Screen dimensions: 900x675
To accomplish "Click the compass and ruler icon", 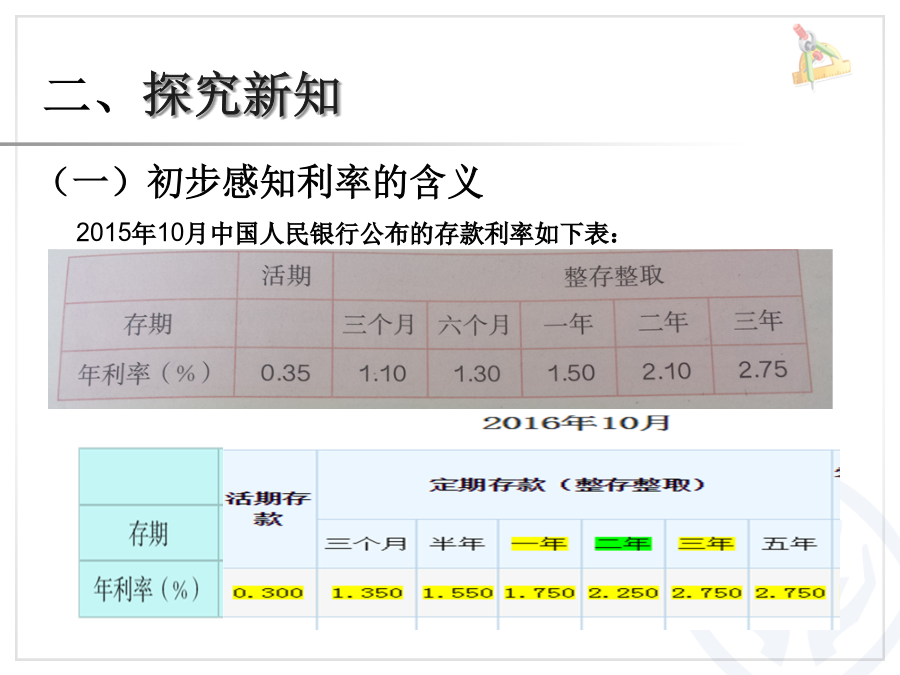I will [x=821, y=57].
